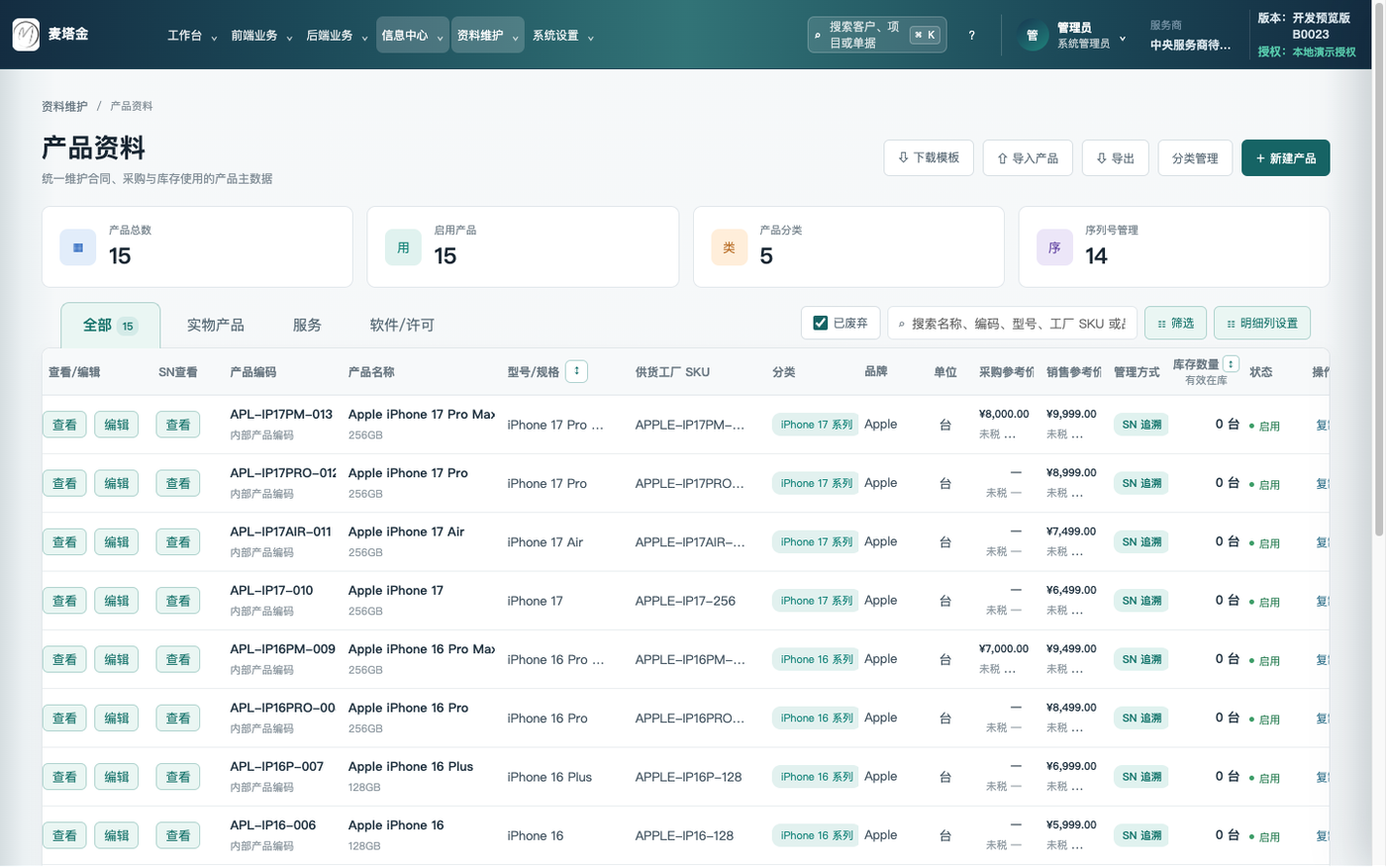This screenshot has height=868, width=1386.
Task: Click the 产品分类 类 icon
Action: pos(729,247)
